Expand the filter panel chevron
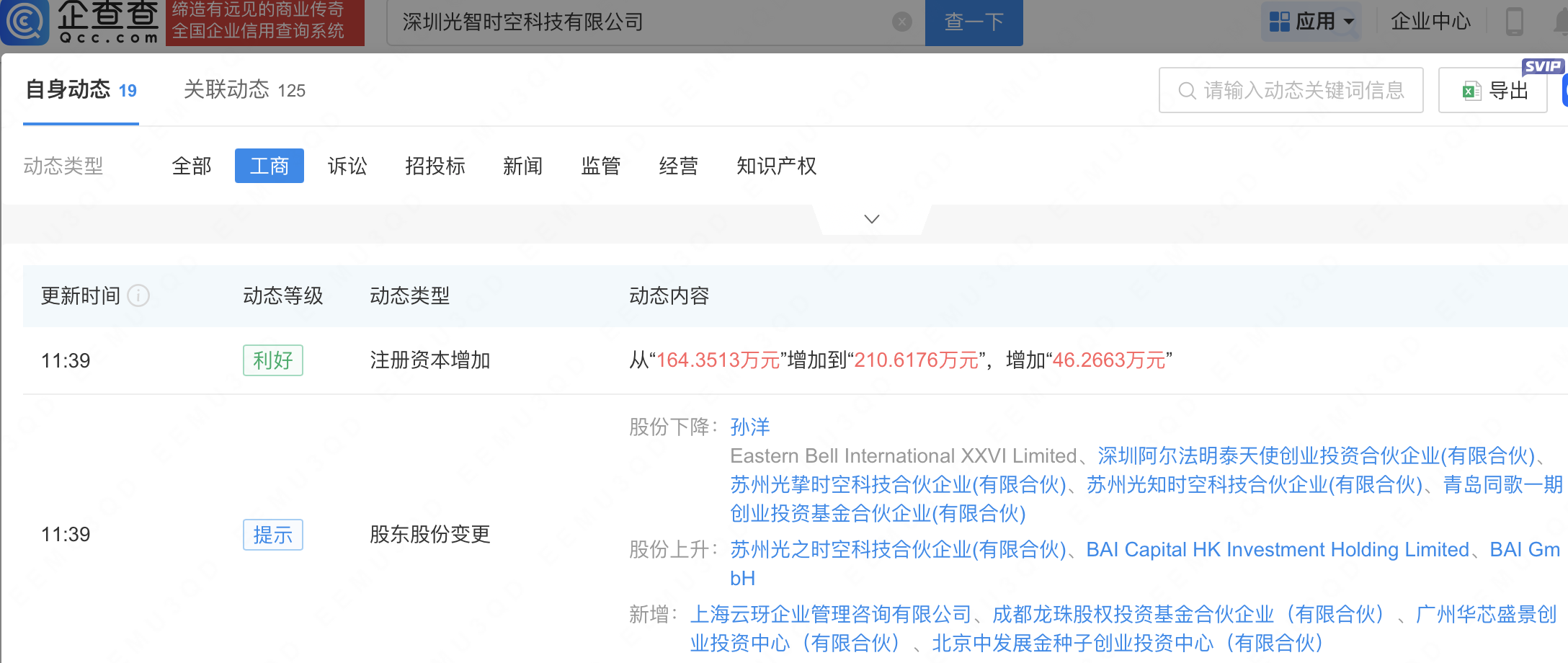Screen dimensions: 1568x663 pyautogui.click(x=872, y=219)
